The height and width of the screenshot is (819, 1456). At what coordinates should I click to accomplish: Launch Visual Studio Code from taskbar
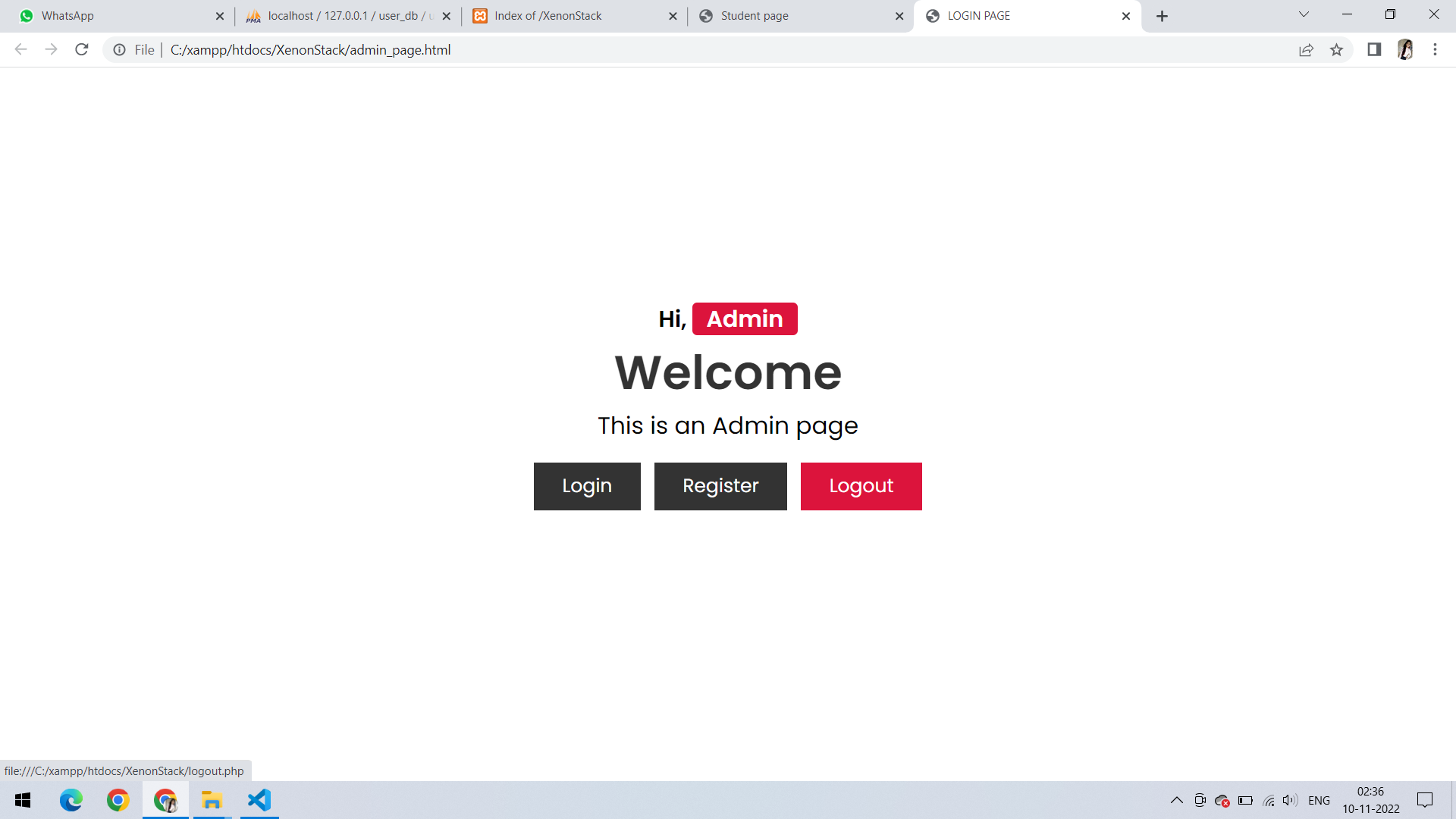coord(259,800)
